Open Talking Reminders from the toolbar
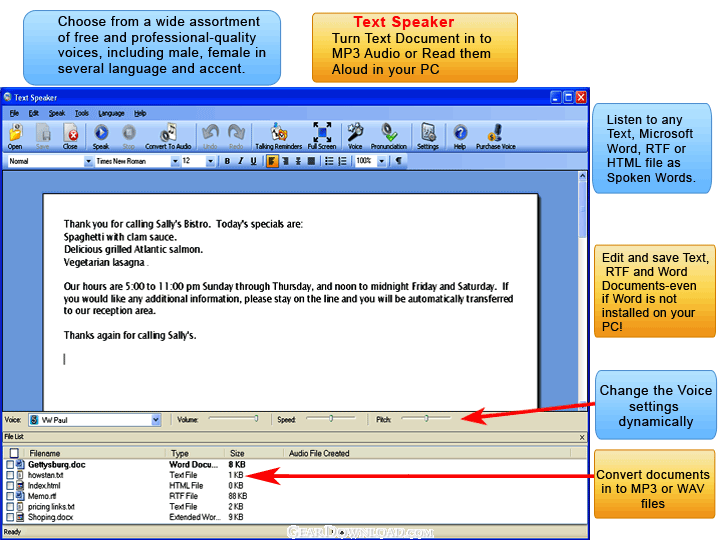Viewport: 720px width, 540px height. pyautogui.click(x=279, y=135)
